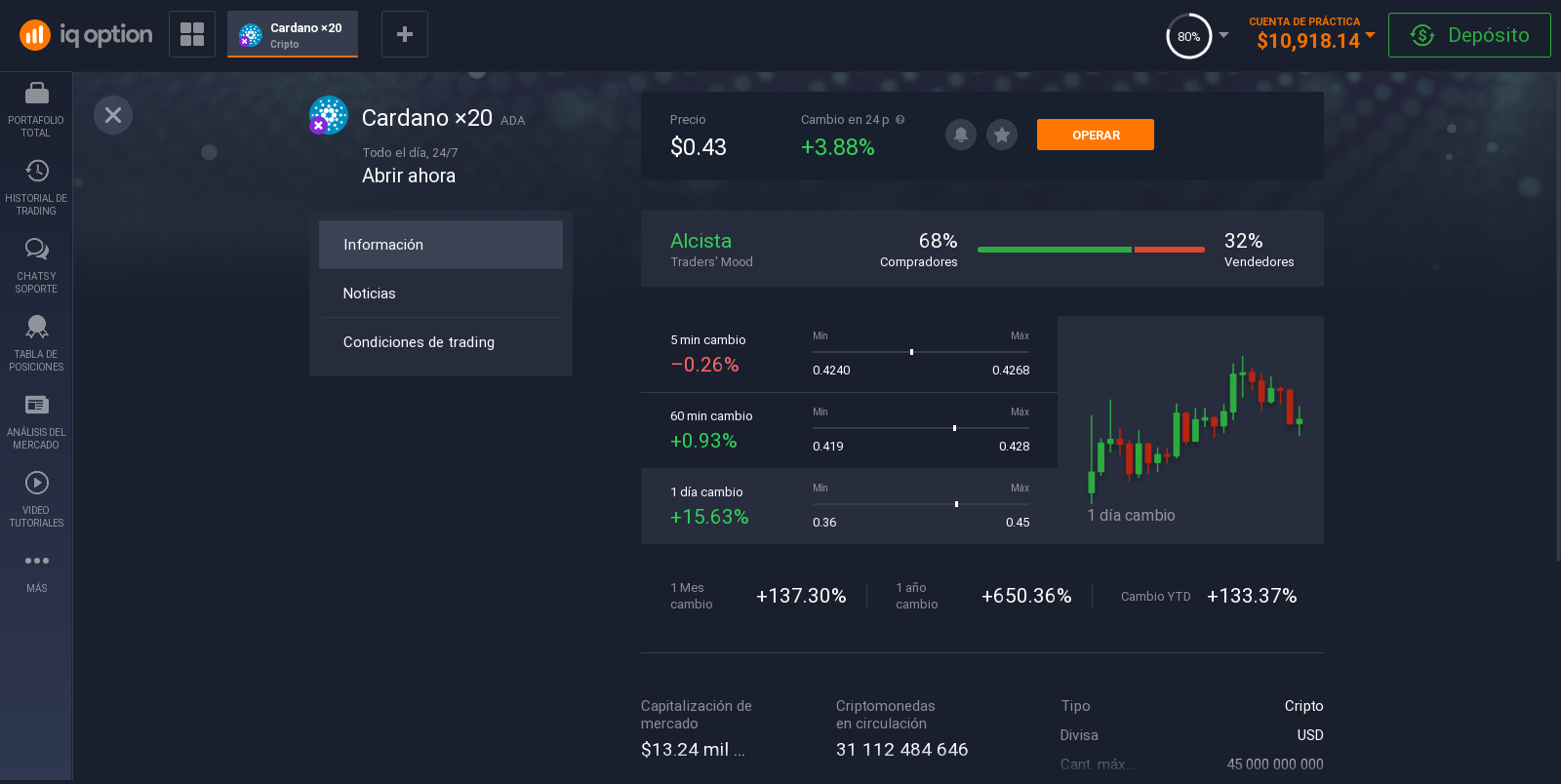Select the Información menu item
Image resolution: width=1561 pixels, height=784 pixels.
pyautogui.click(x=441, y=245)
